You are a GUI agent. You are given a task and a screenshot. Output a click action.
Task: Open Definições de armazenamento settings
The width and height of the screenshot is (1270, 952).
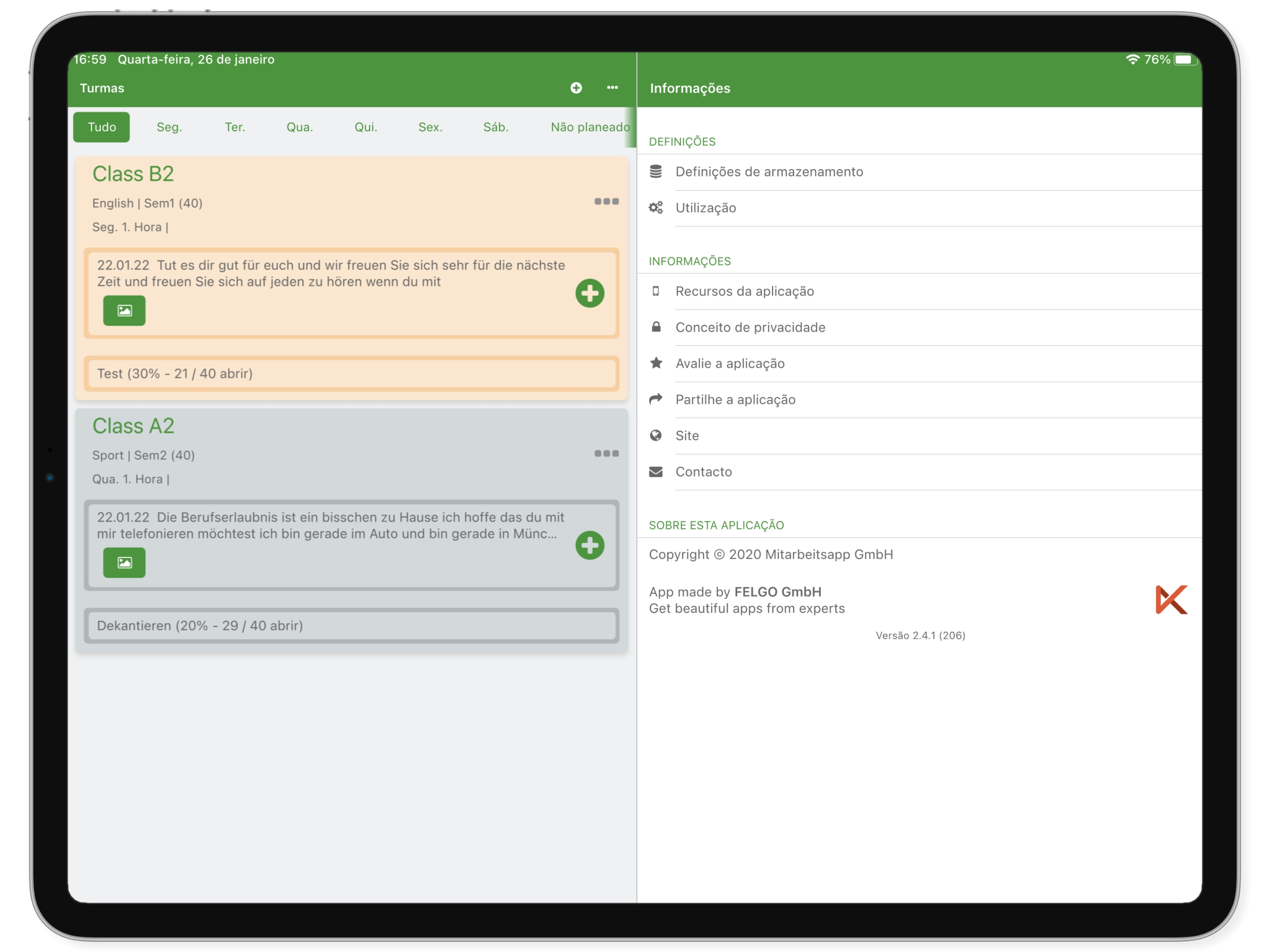coord(769,172)
